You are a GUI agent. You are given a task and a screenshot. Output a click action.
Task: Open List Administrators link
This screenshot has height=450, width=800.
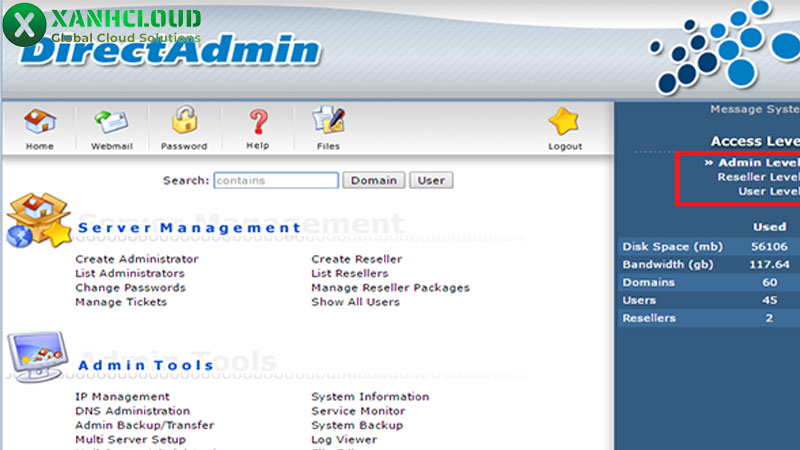coord(130,273)
